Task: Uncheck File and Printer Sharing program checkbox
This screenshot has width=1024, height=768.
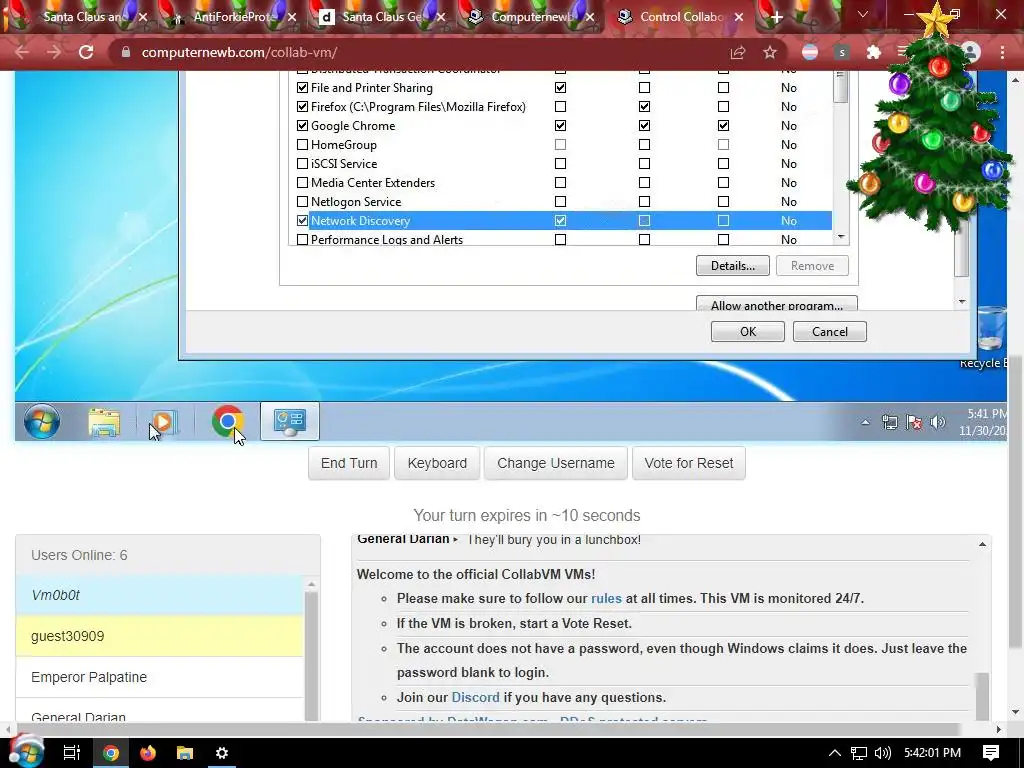Action: pyautogui.click(x=302, y=88)
